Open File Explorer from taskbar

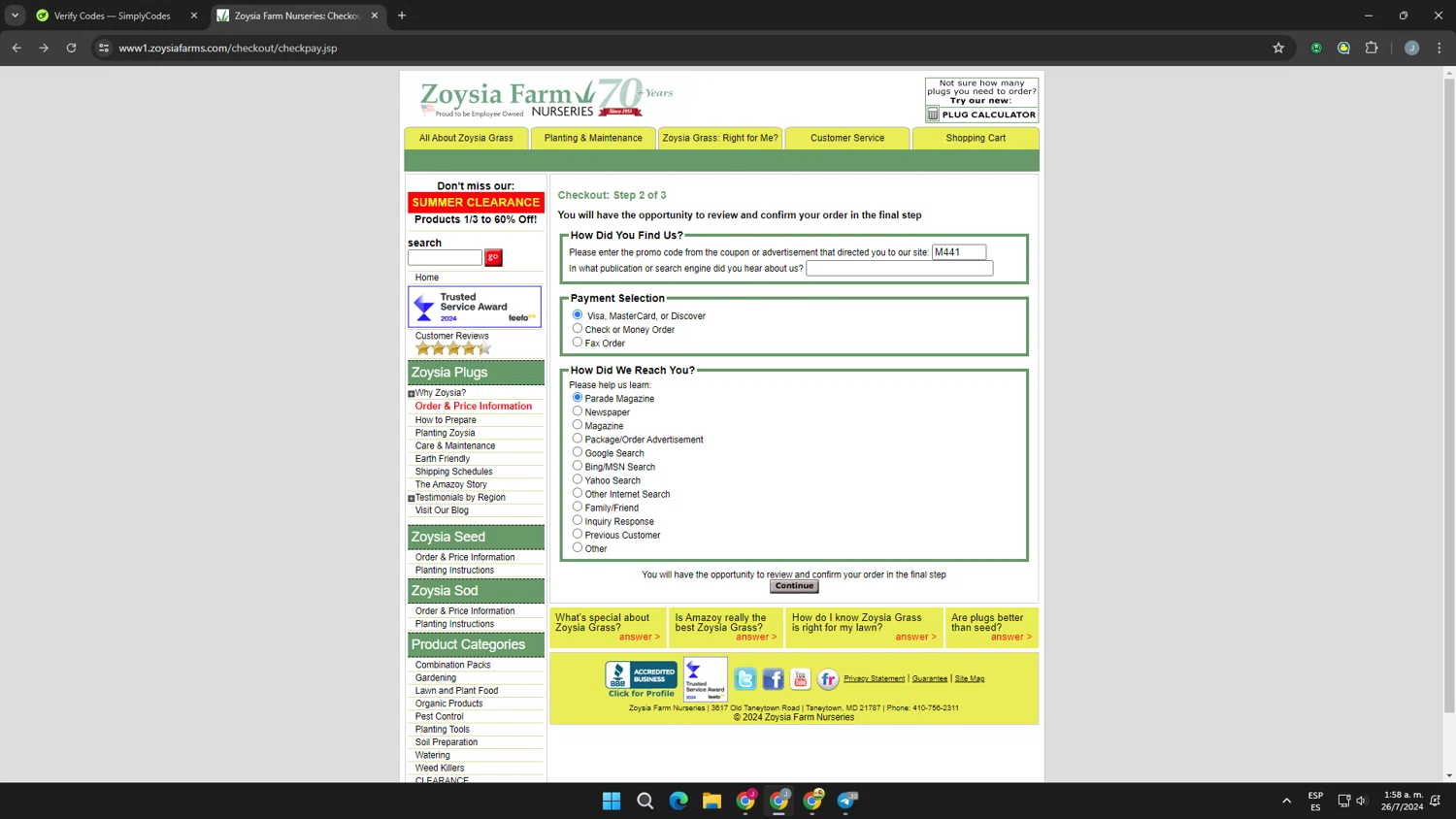pos(711,801)
